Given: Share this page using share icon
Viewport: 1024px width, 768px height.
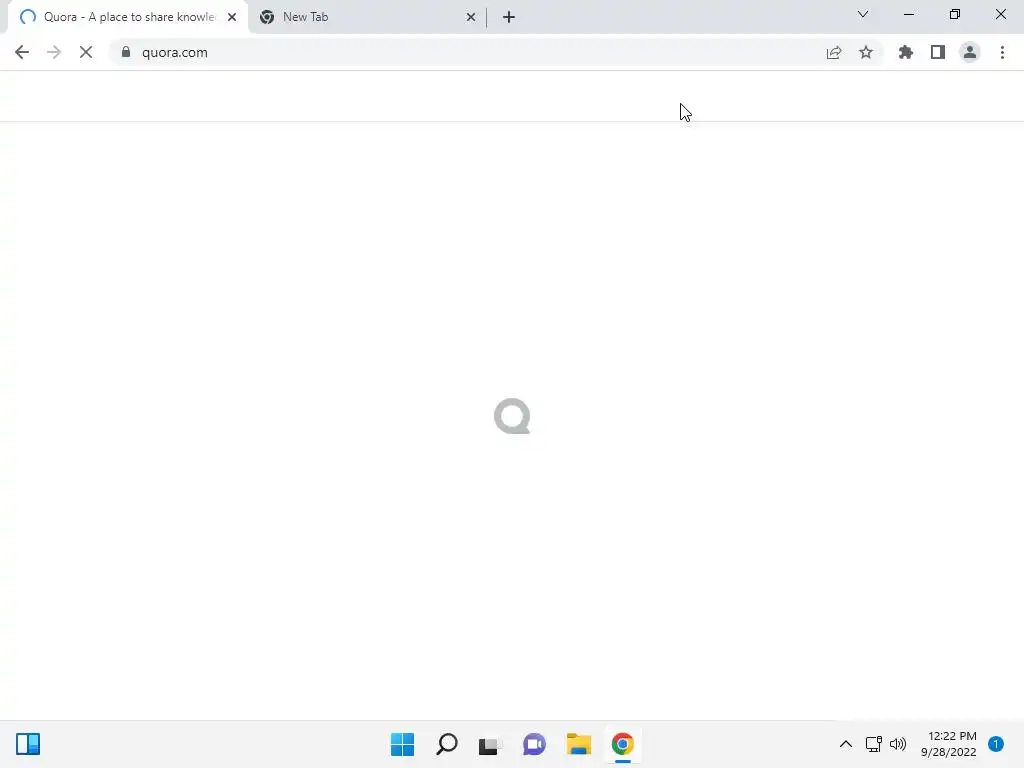Looking at the screenshot, I should click(x=834, y=52).
